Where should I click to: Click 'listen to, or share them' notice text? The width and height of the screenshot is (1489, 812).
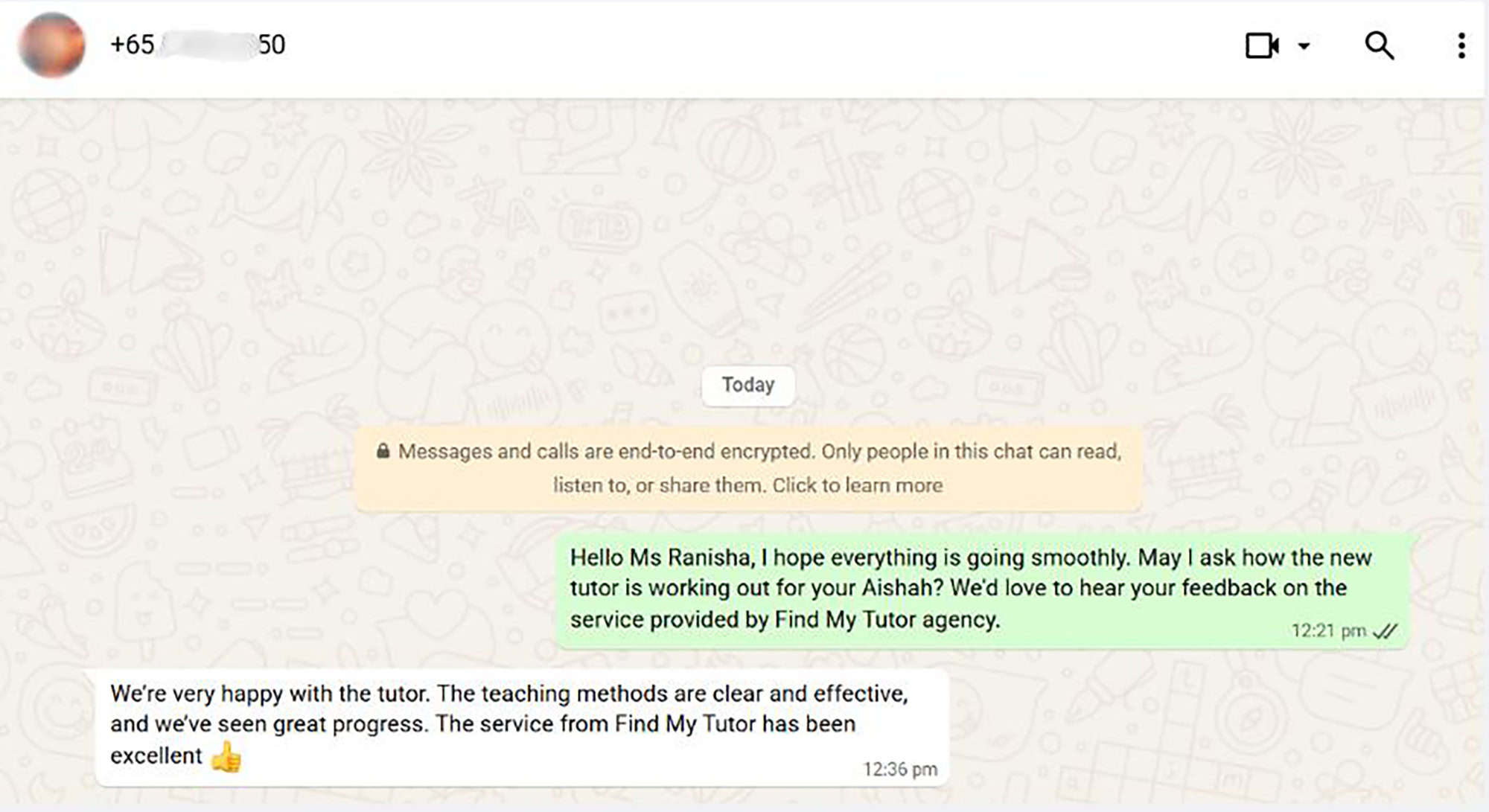pyautogui.click(x=658, y=485)
